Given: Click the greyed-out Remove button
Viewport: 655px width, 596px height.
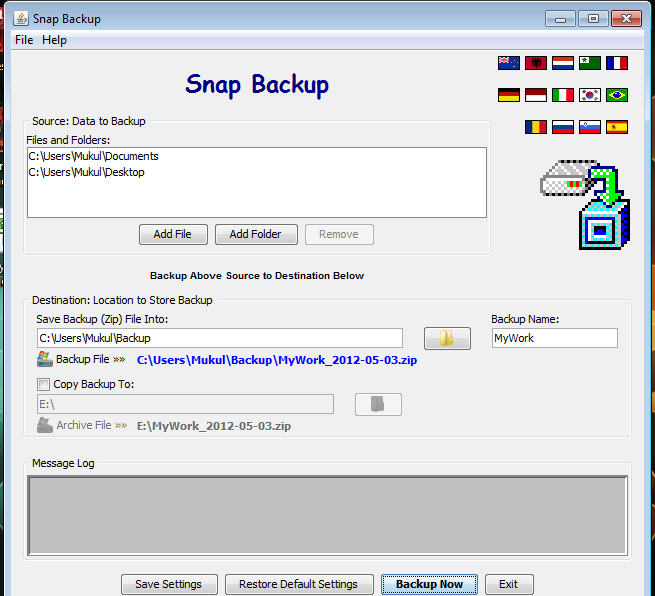Looking at the screenshot, I should pos(339,234).
